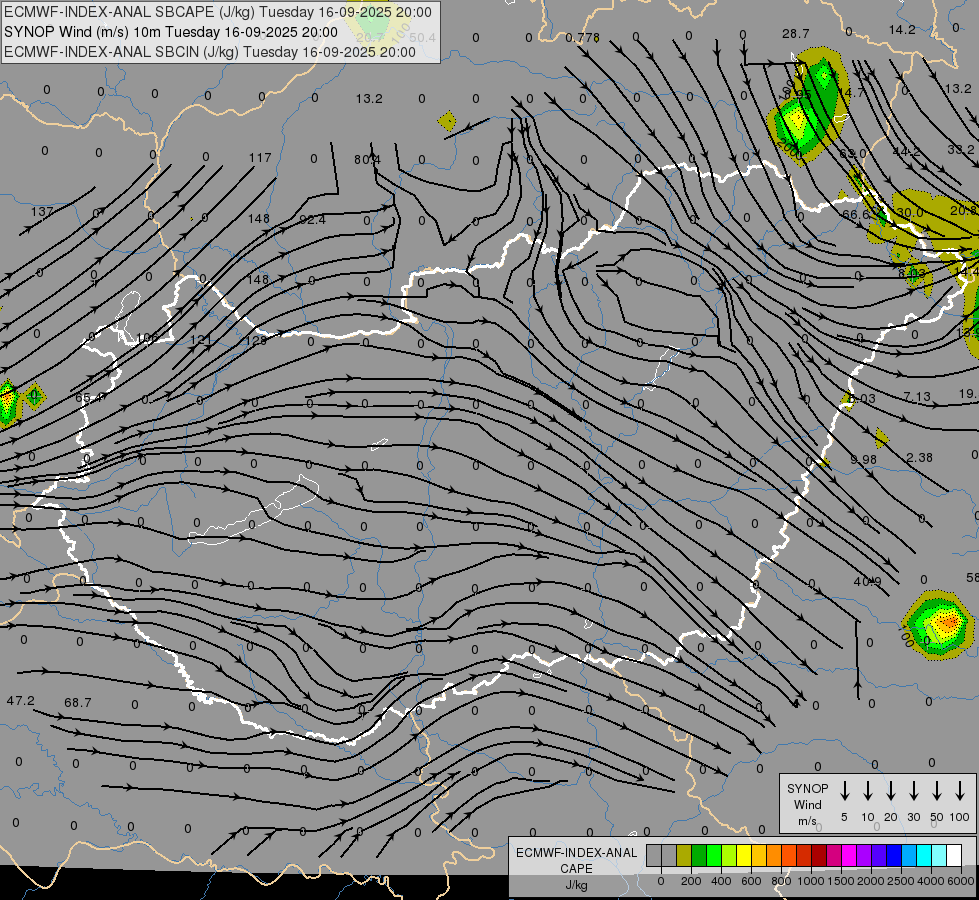Select the SYNOP Wind 10m title line
This screenshot has height=900, width=979.
point(171,32)
